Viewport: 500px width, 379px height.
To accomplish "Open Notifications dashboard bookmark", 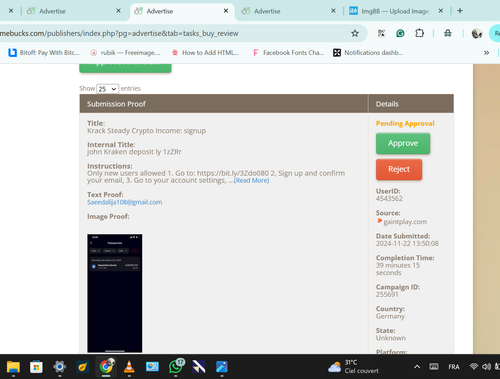I will (368, 53).
